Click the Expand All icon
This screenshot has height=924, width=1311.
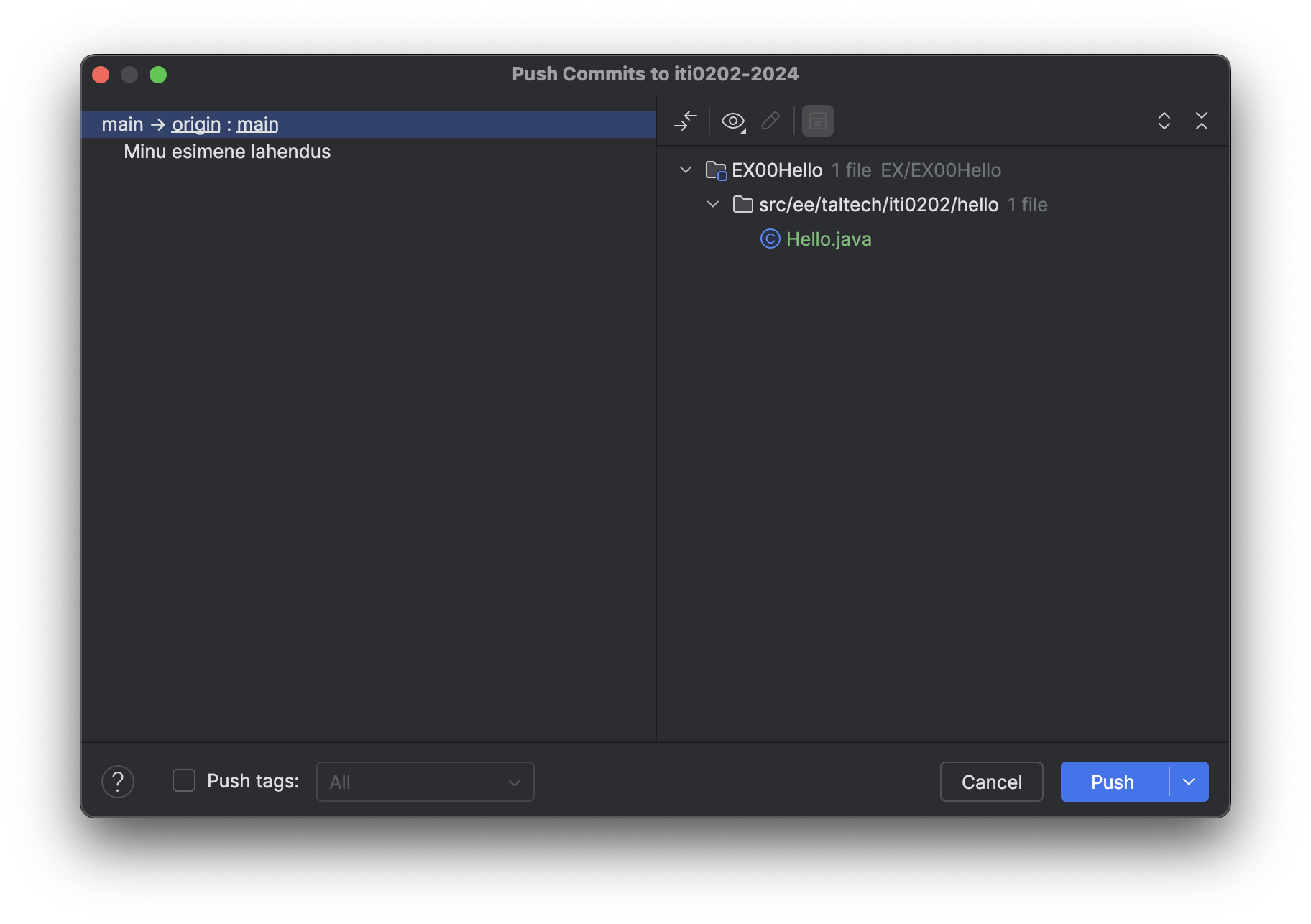pos(1164,121)
